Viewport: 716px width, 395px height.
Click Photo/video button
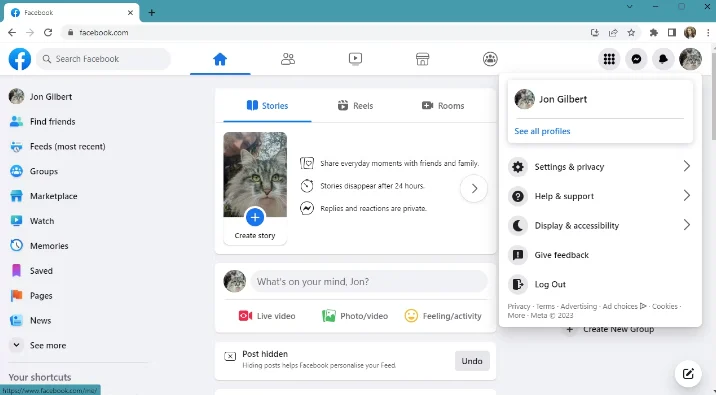355,316
